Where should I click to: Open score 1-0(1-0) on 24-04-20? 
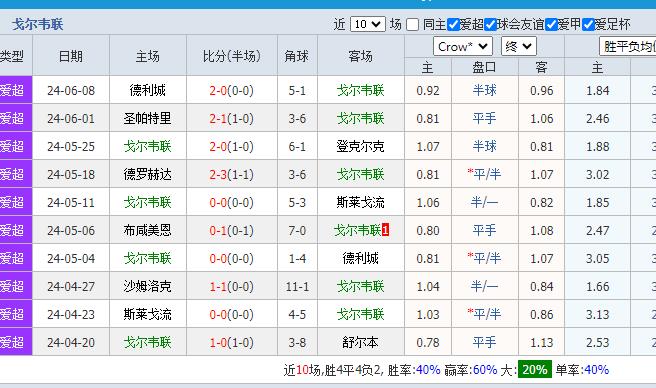coord(232,342)
